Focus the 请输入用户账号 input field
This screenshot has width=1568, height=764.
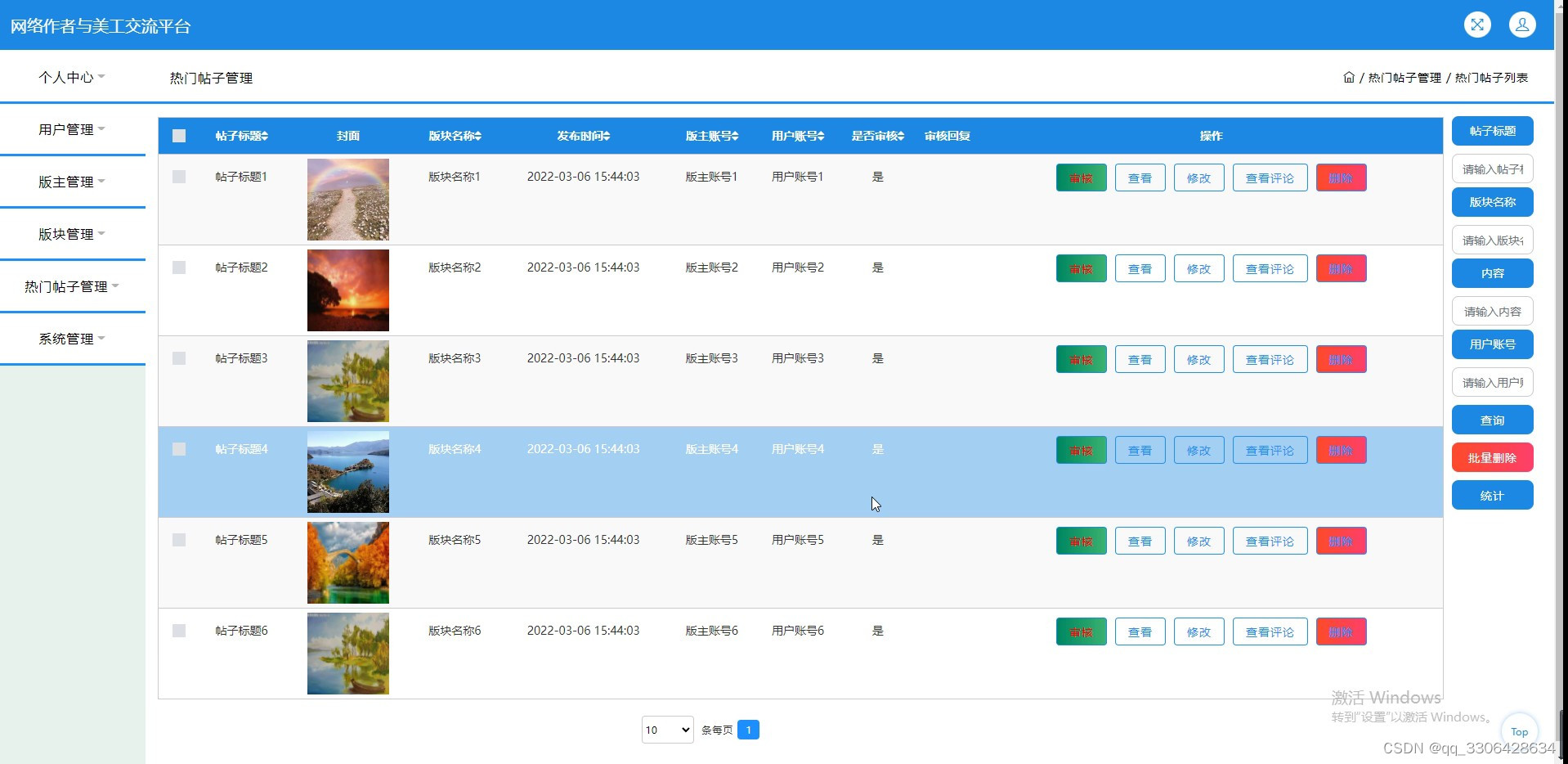point(1492,382)
